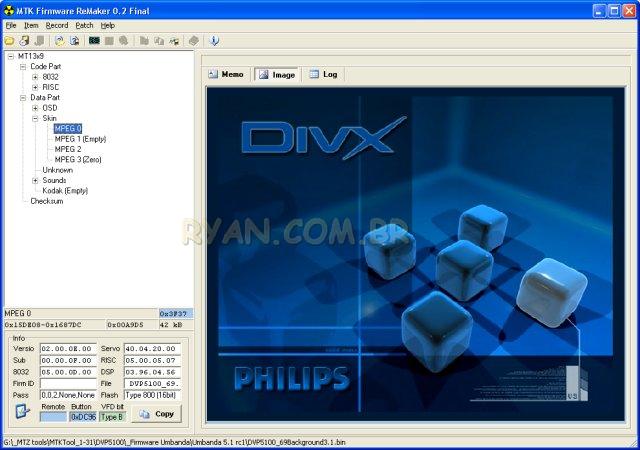The height and width of the screenshot is (450, 640).
Task: Expand the OSD node under Data Part
Action: 35,108
